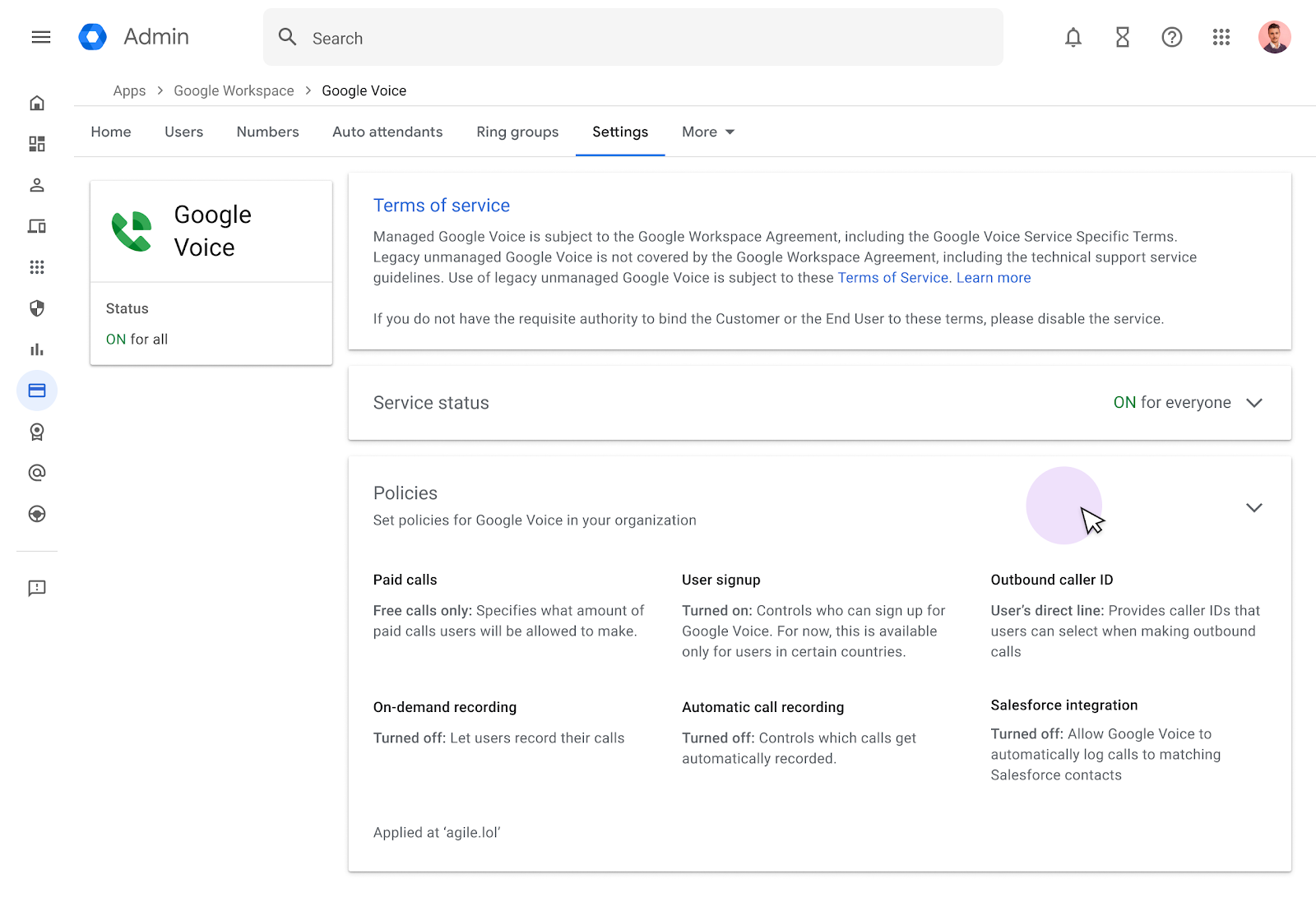Viewport: 1316px width, 897px height.
Task: Switch to the Users tab
Action: pos(183,132)
